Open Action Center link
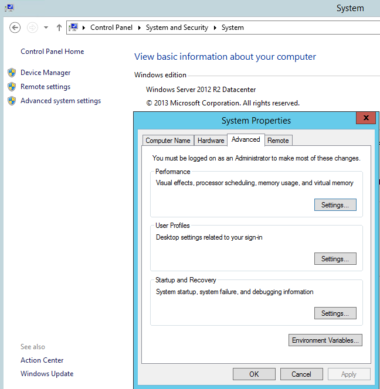Viewport: 380px width, 389px height. click(42, 360)
